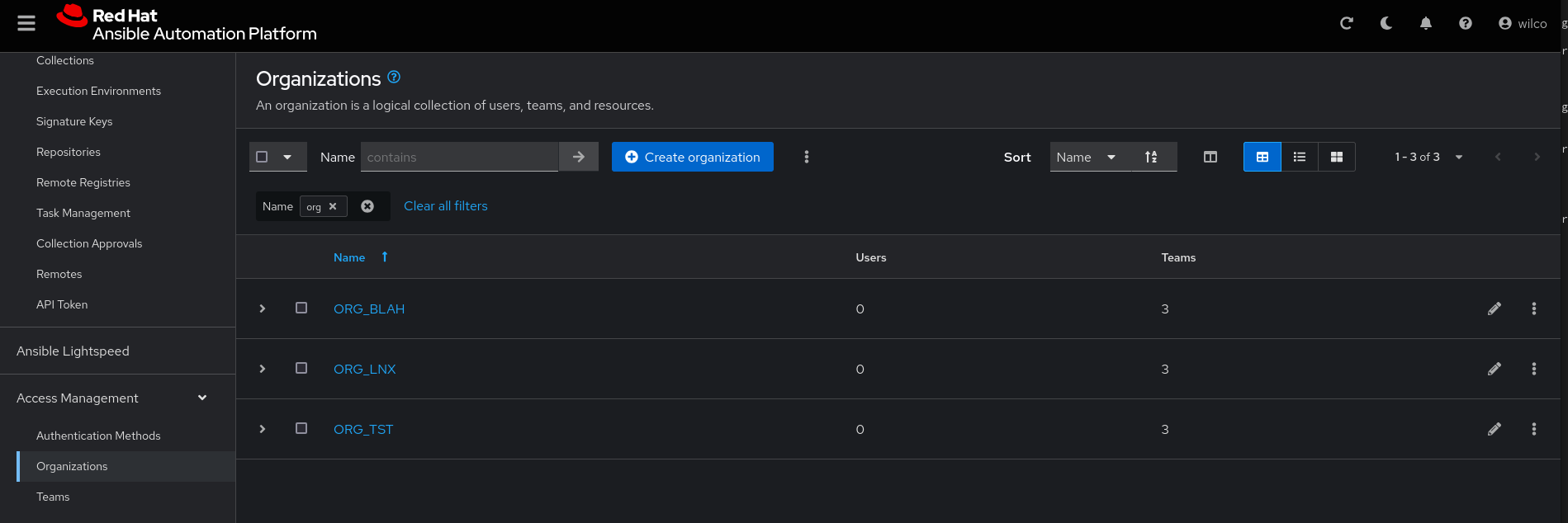Select the ORG_LNX row checkbox
This screenshot has height=523, width=1568.
pos(301,368)
